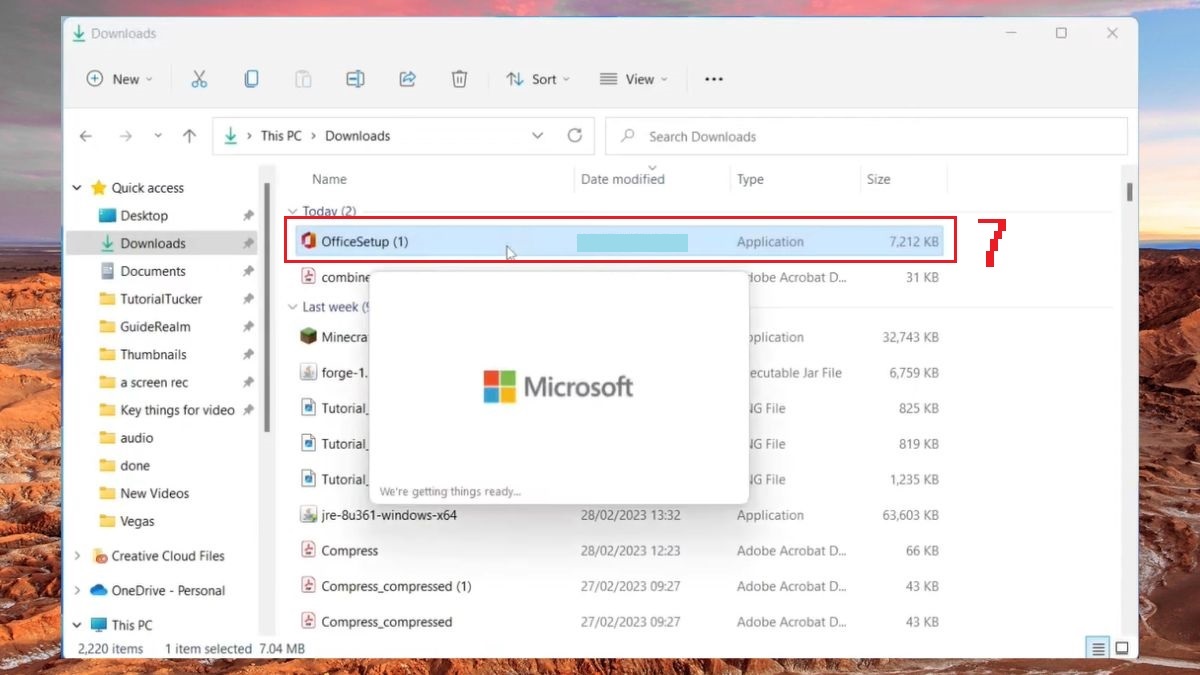Click the Microsoft logo on splash

click(x=558, y=386)
